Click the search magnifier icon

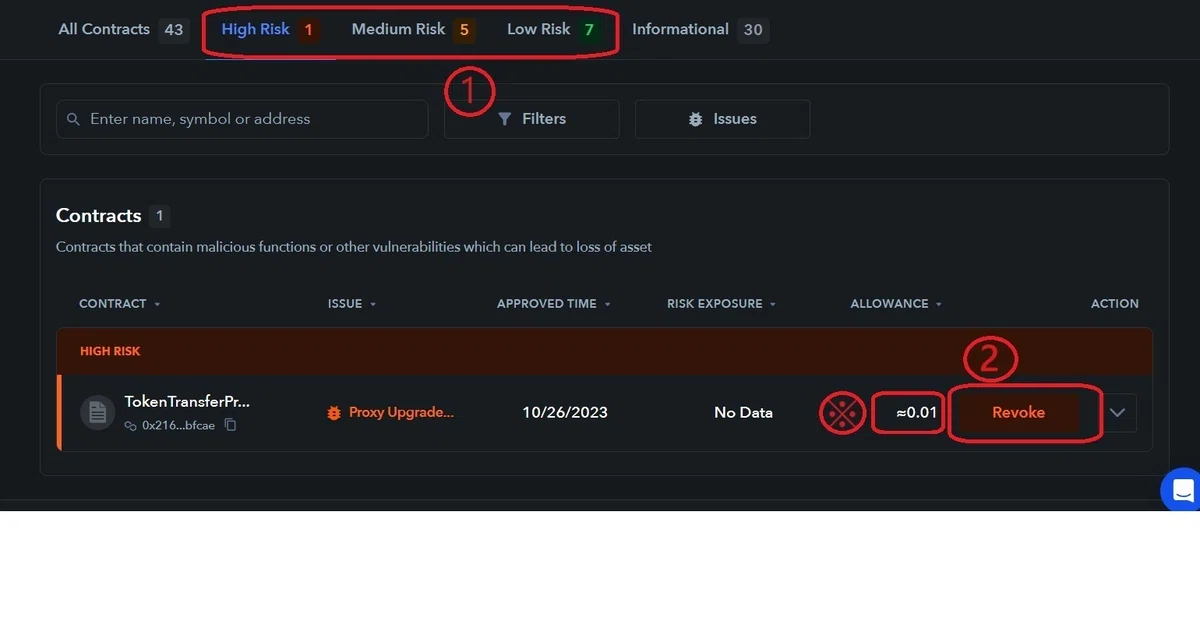73,119
